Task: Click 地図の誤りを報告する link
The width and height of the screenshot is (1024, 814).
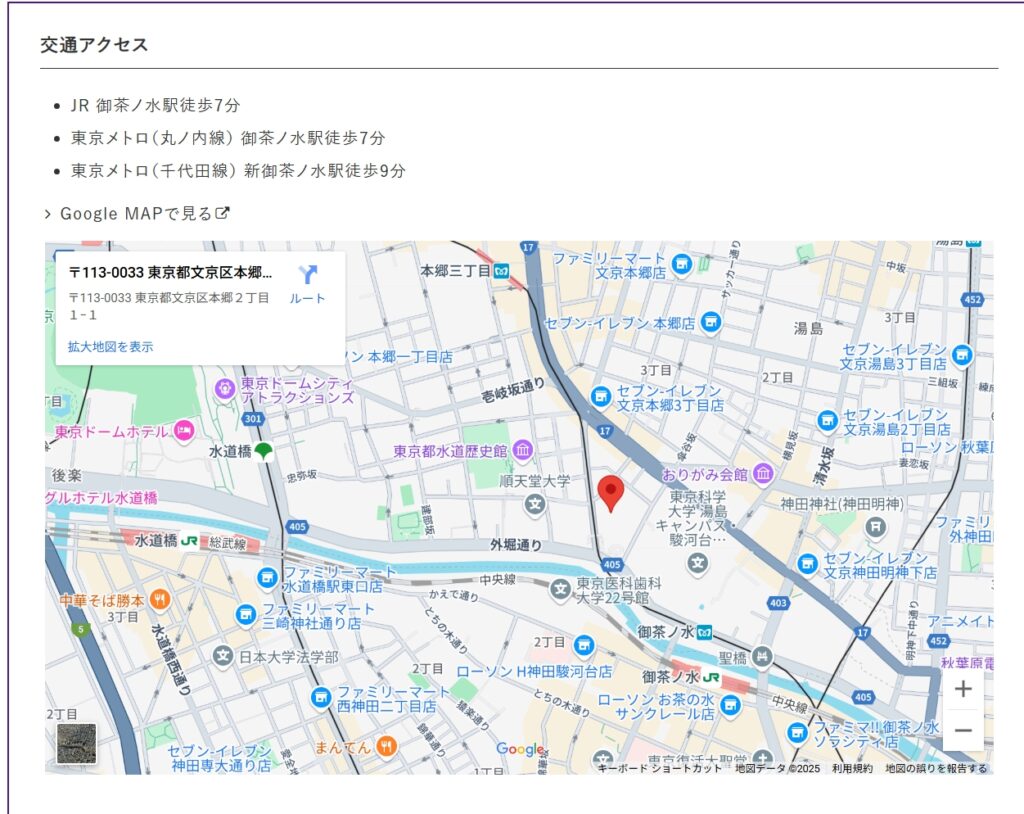Action: tap(936, 768)
